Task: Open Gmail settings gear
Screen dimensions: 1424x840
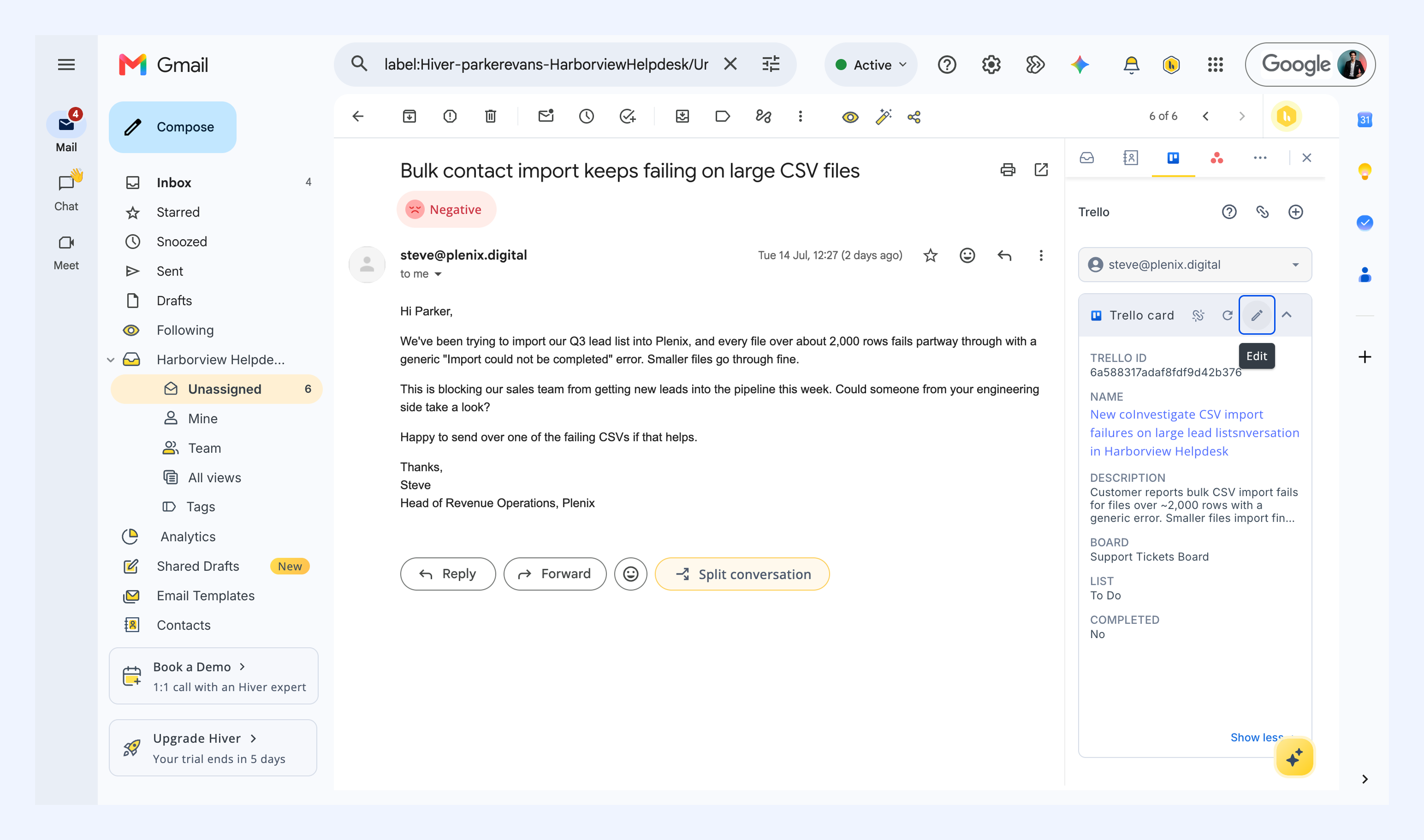Action: tap(991, 65)
